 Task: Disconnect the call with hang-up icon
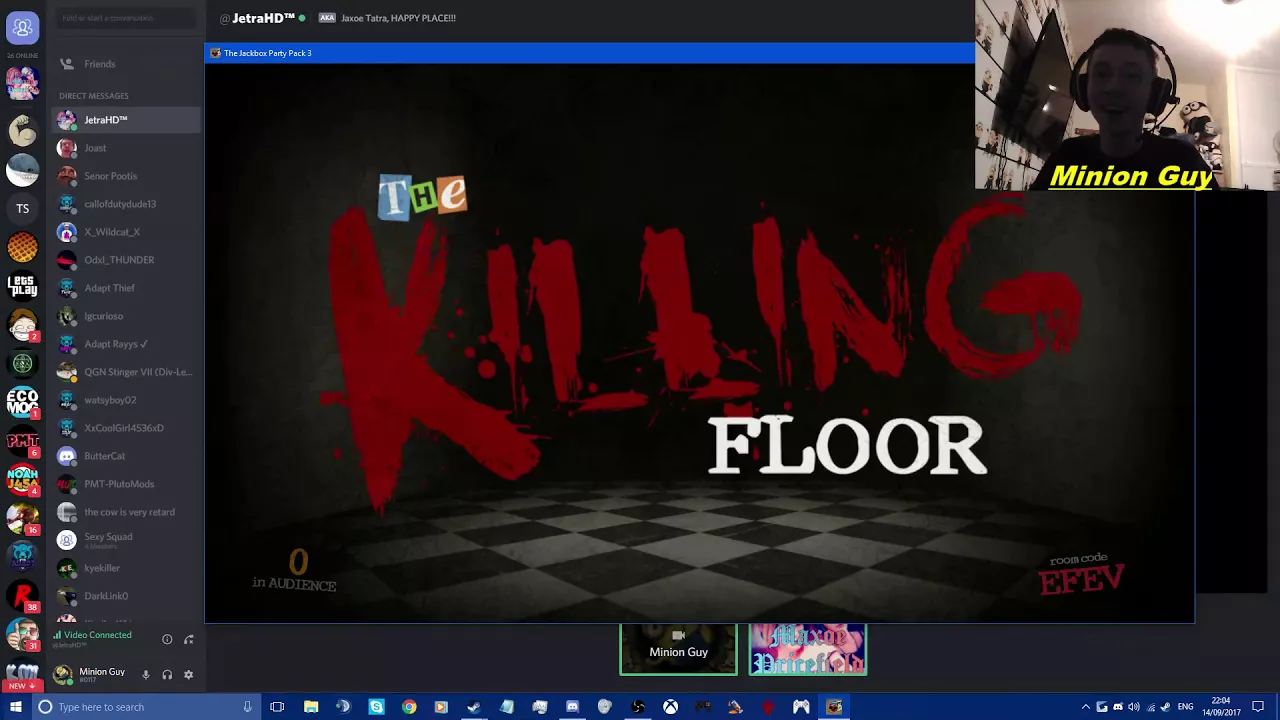click(188, 639)
